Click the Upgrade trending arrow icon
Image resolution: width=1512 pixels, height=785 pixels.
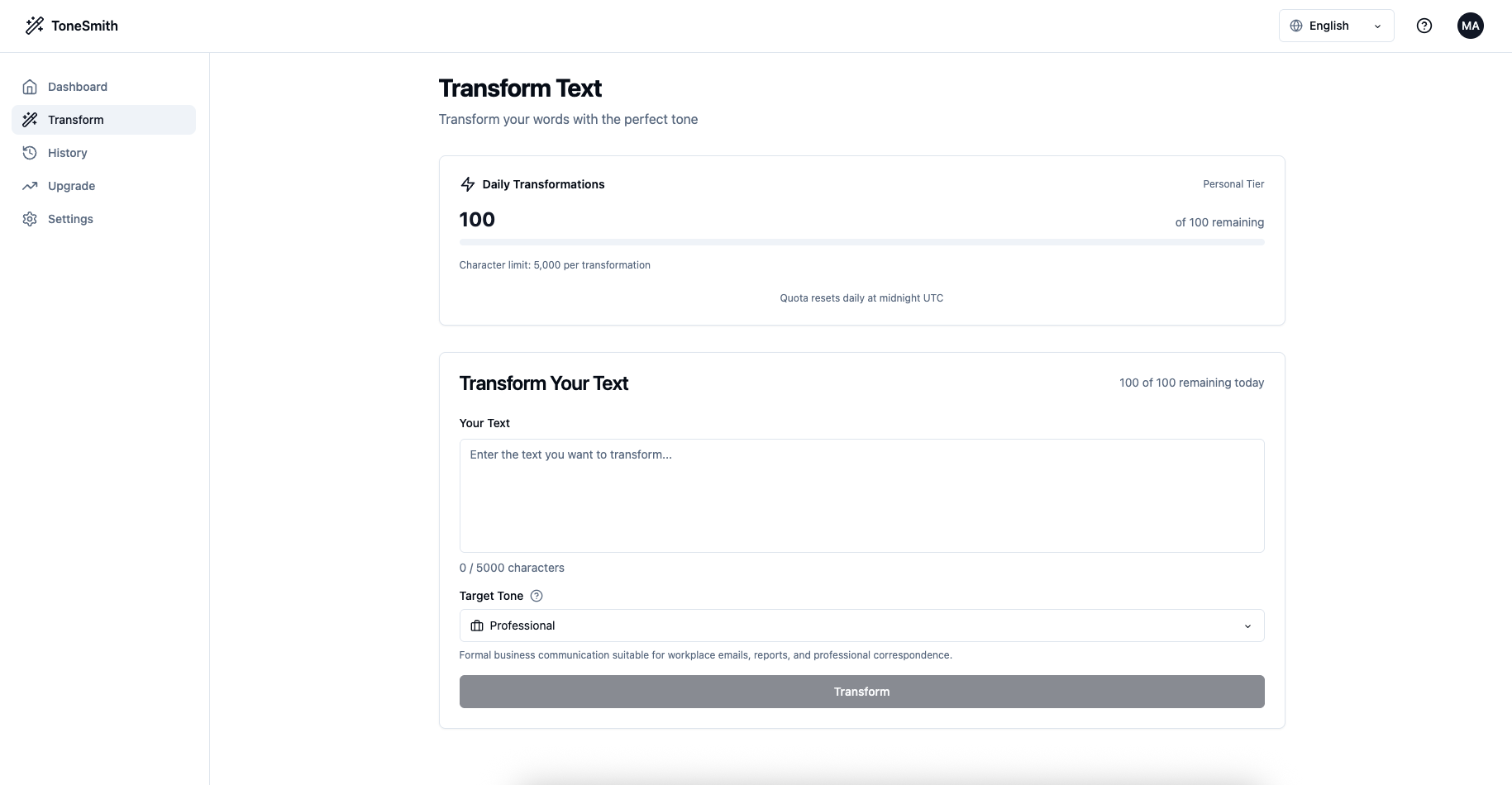30,186
